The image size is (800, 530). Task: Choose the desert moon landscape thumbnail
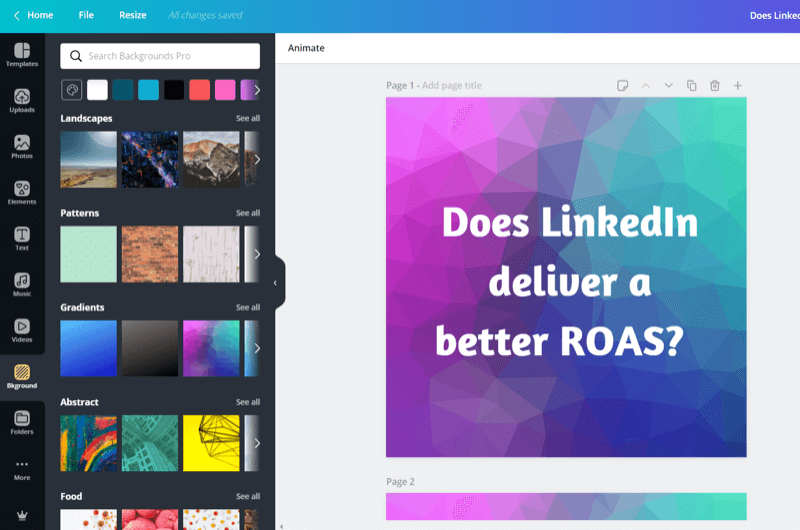tap(89, 160)
